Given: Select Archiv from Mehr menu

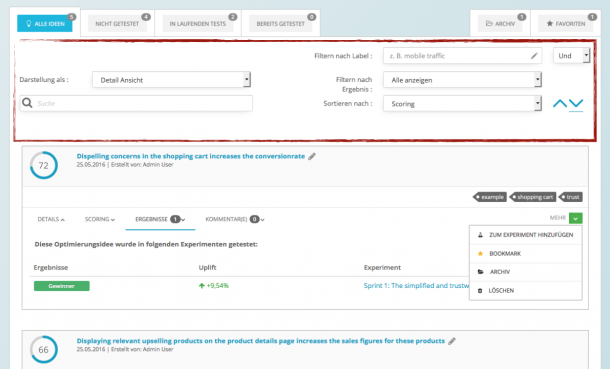Looking at the screenshot, I should pyautogui.click(x=526, y=272).
